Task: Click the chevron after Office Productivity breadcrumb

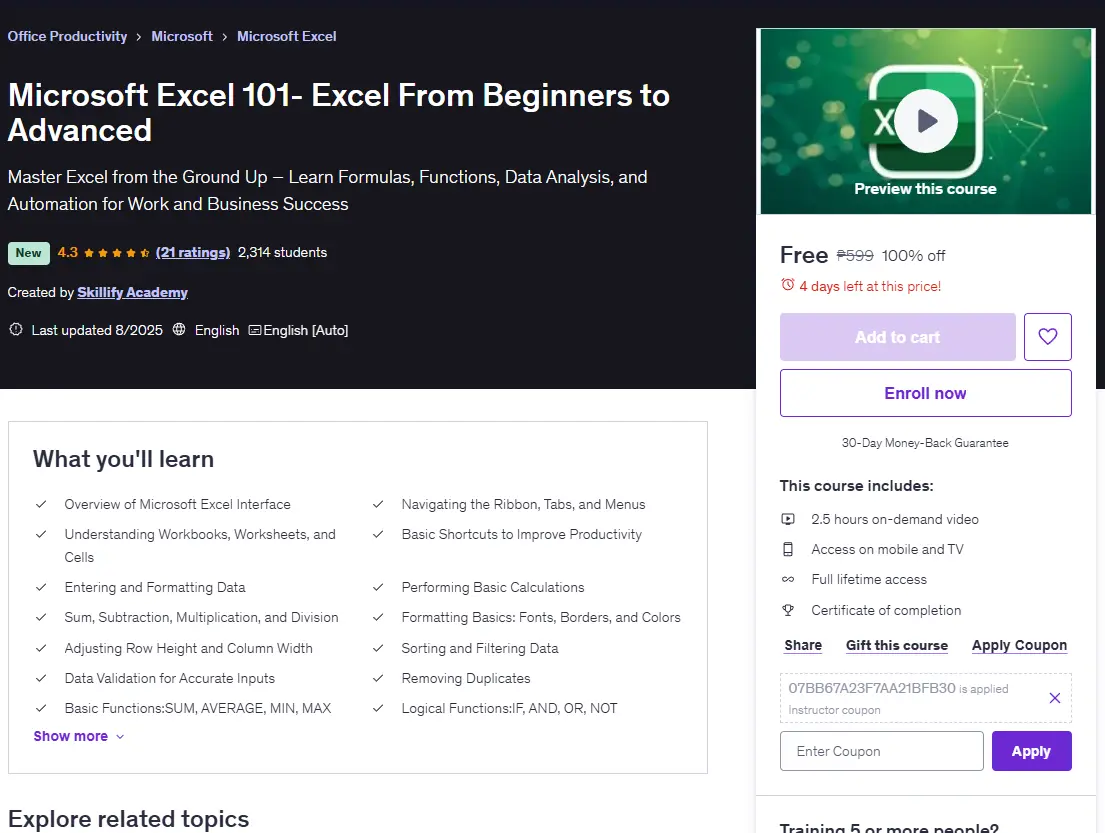Action: [x=139, y=37]
